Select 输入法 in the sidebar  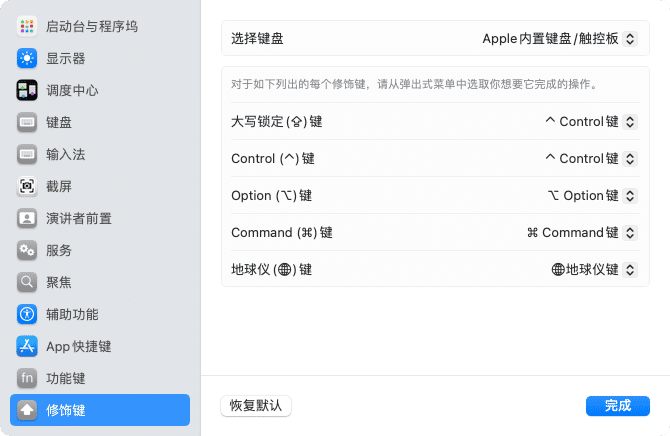[66, 154]
